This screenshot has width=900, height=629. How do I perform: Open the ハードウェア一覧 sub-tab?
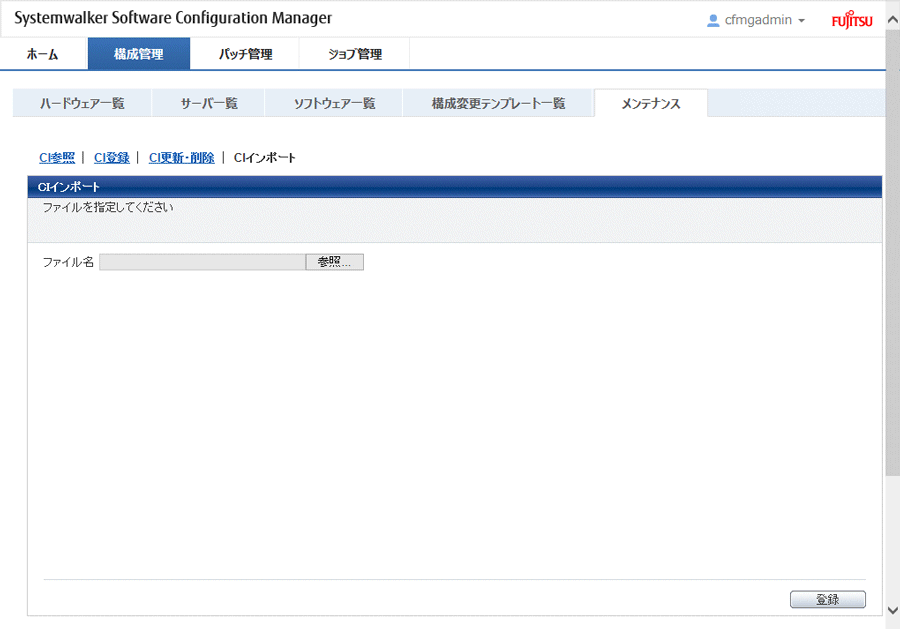(x=82, y=103)
